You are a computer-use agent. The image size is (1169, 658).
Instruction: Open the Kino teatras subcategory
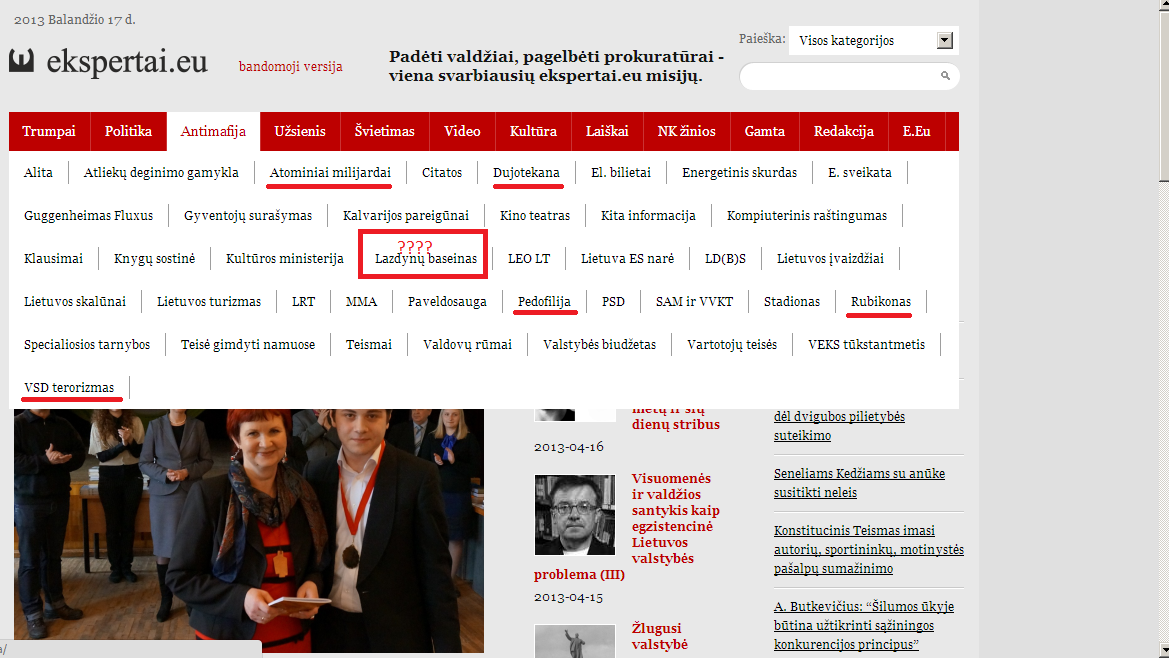pos(535,216)
